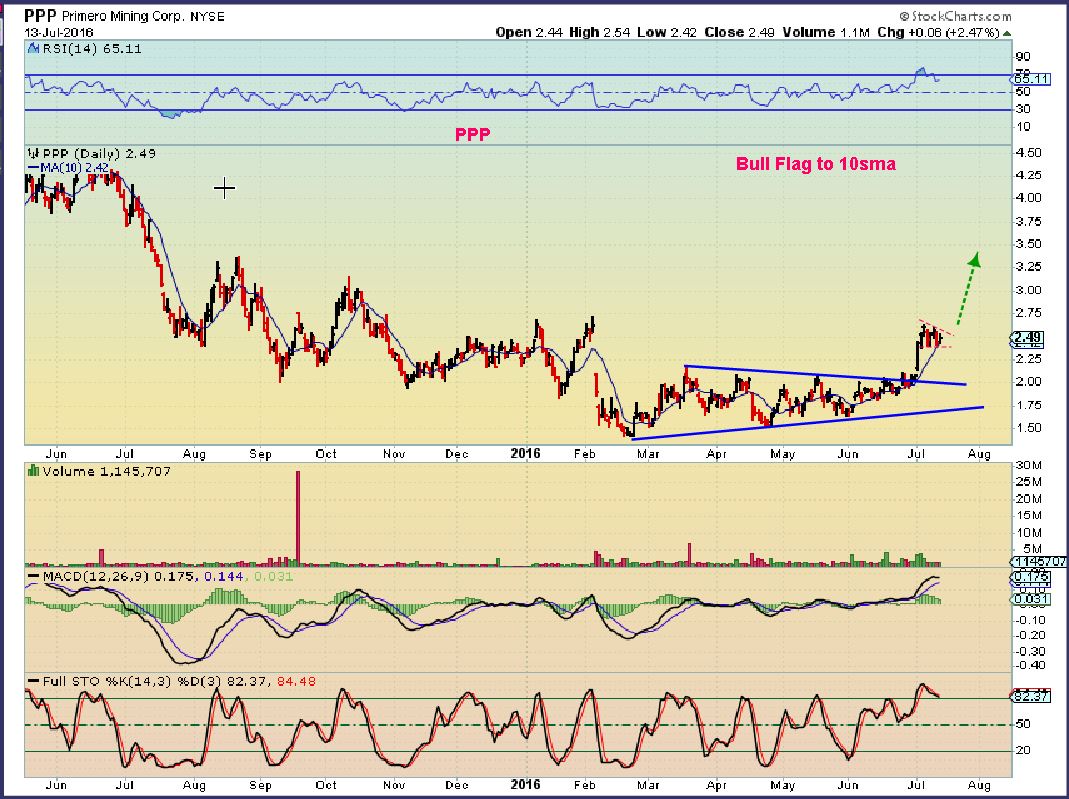Viewport: 1069px width, 799px height.
Task: Click the tall red volume spike bar
Action: pos(298,518)
